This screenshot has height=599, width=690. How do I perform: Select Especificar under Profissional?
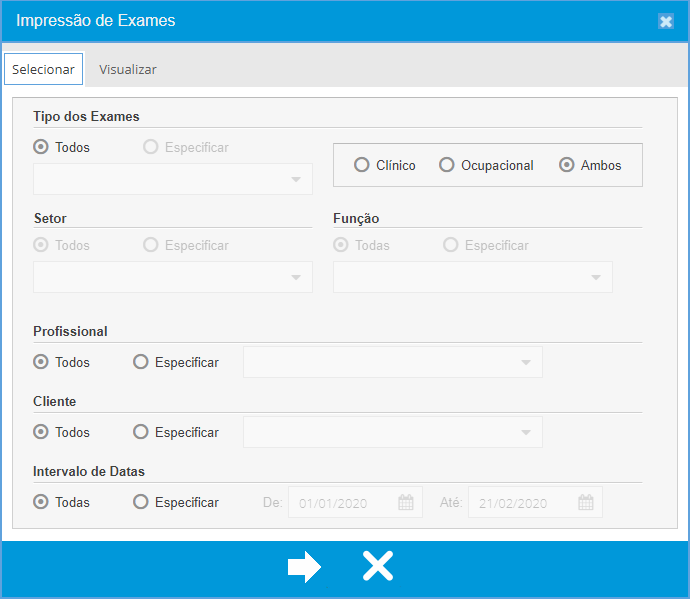click(x=141, y=362)
